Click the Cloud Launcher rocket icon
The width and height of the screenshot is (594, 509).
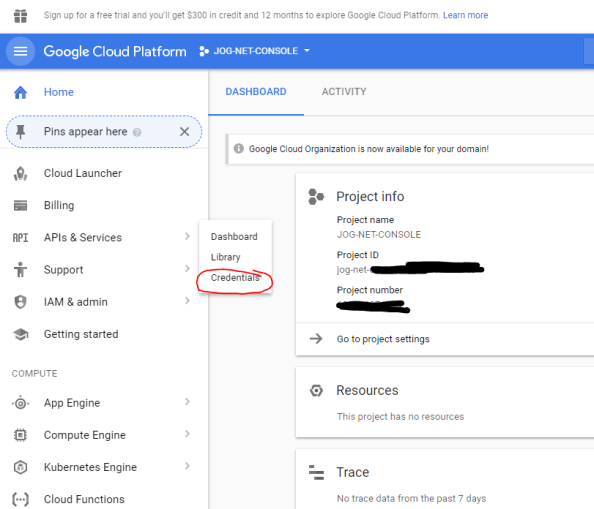[20, 173]
